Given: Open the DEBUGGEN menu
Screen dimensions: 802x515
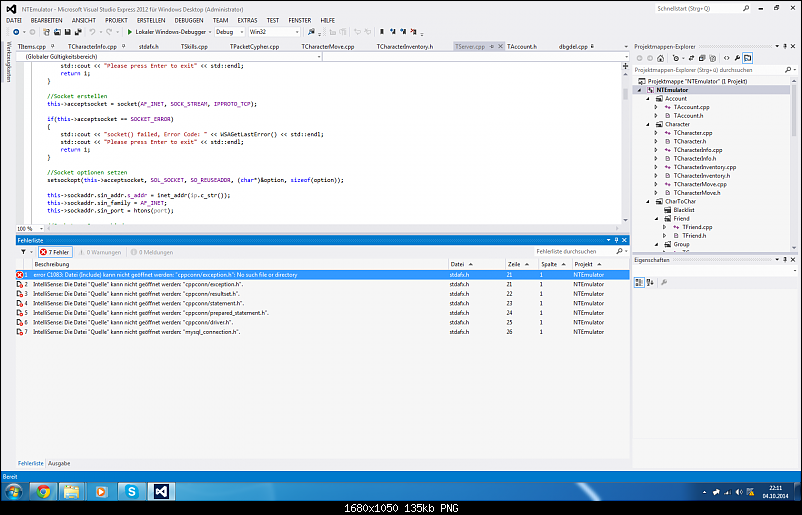Looking at the screenshot, I should [190, 20].
